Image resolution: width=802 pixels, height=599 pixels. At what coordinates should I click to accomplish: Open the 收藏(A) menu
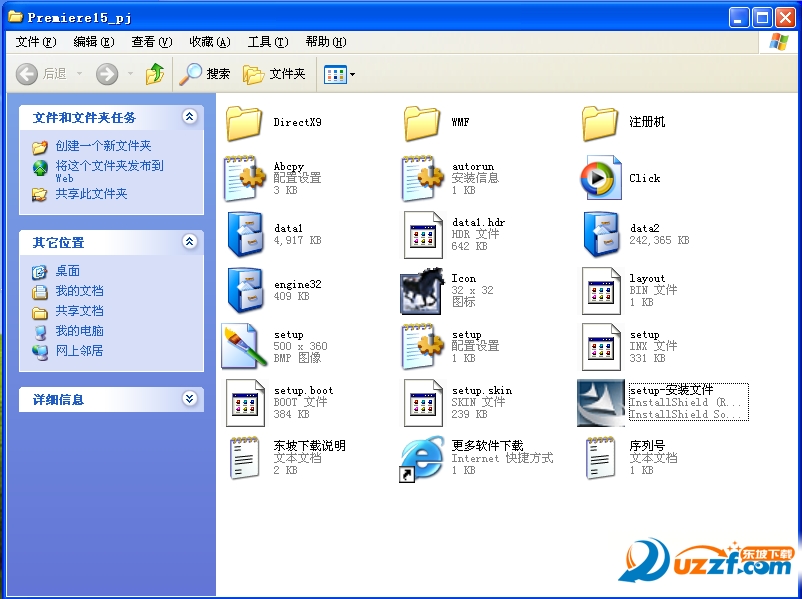(210, 42)
